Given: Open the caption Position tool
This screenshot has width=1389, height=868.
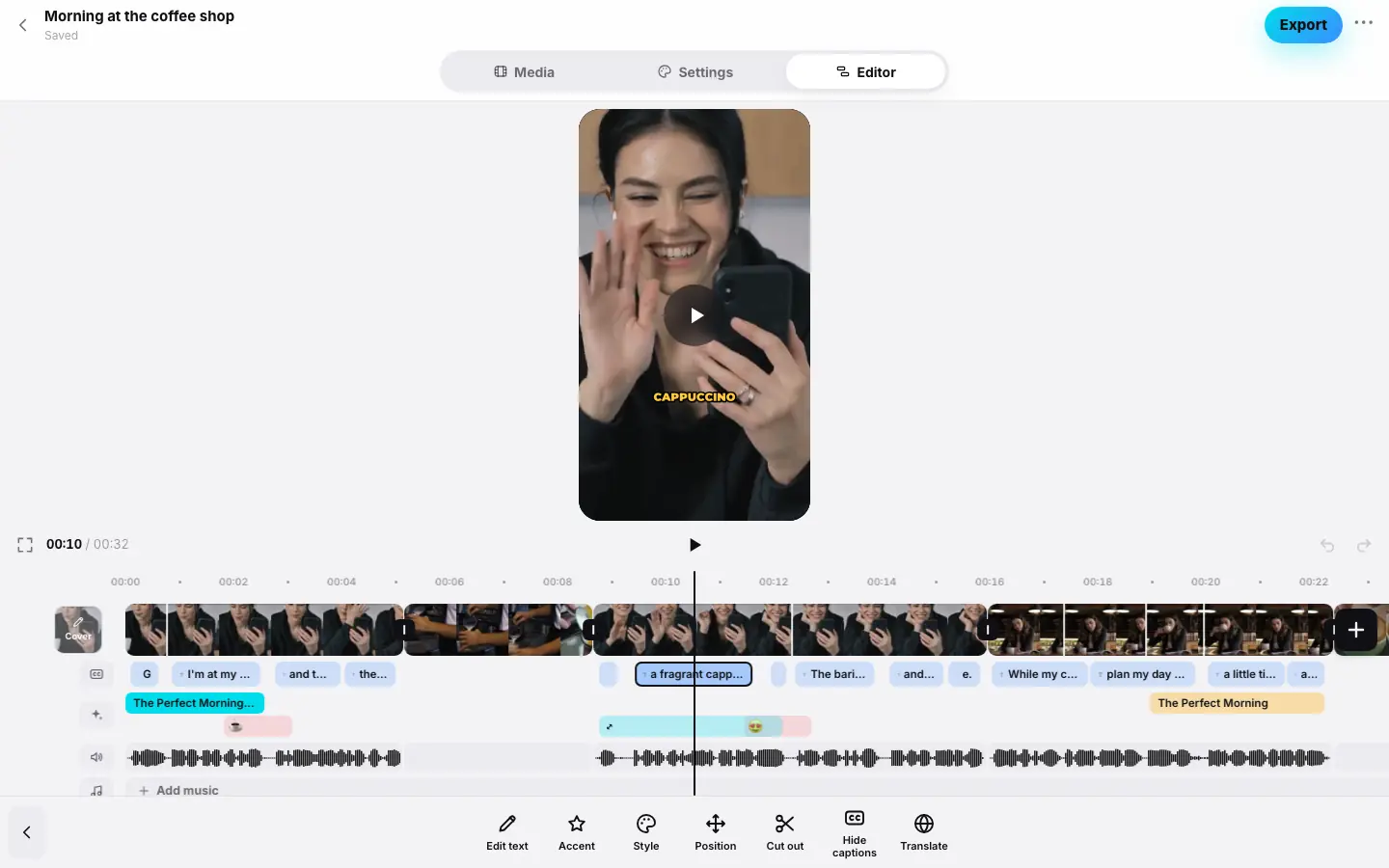Looking at the screenshot, I should point(716,833).
